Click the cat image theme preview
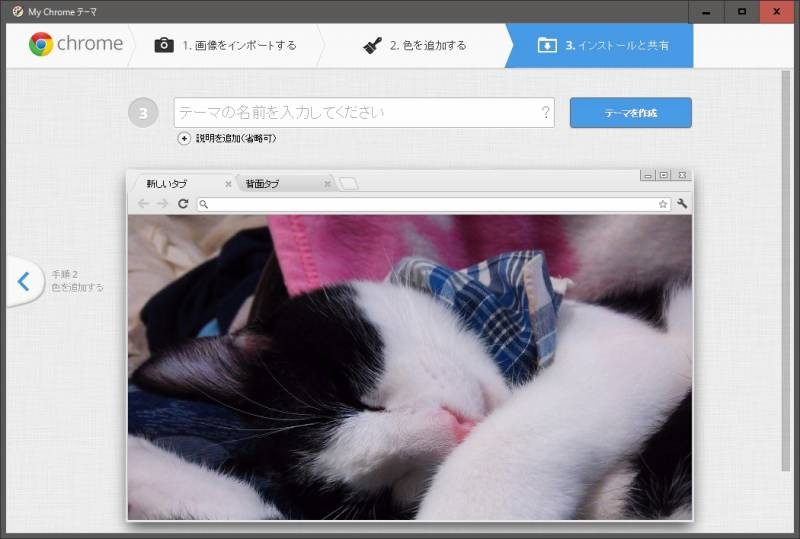This screenshot has height=539, width=800. [x=410, y=367]
